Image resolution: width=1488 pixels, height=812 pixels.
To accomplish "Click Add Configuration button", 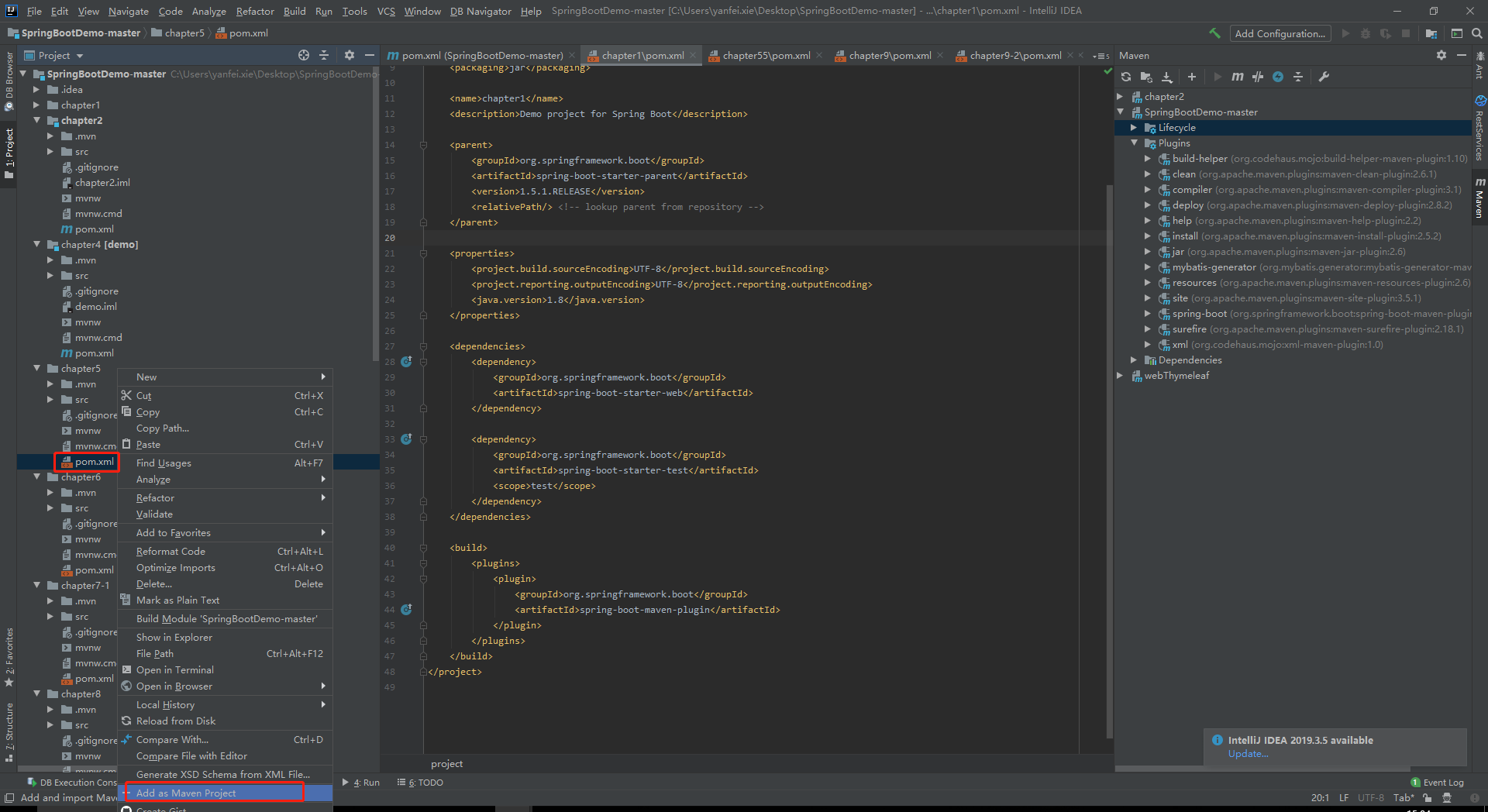I will coord(1280,33).
